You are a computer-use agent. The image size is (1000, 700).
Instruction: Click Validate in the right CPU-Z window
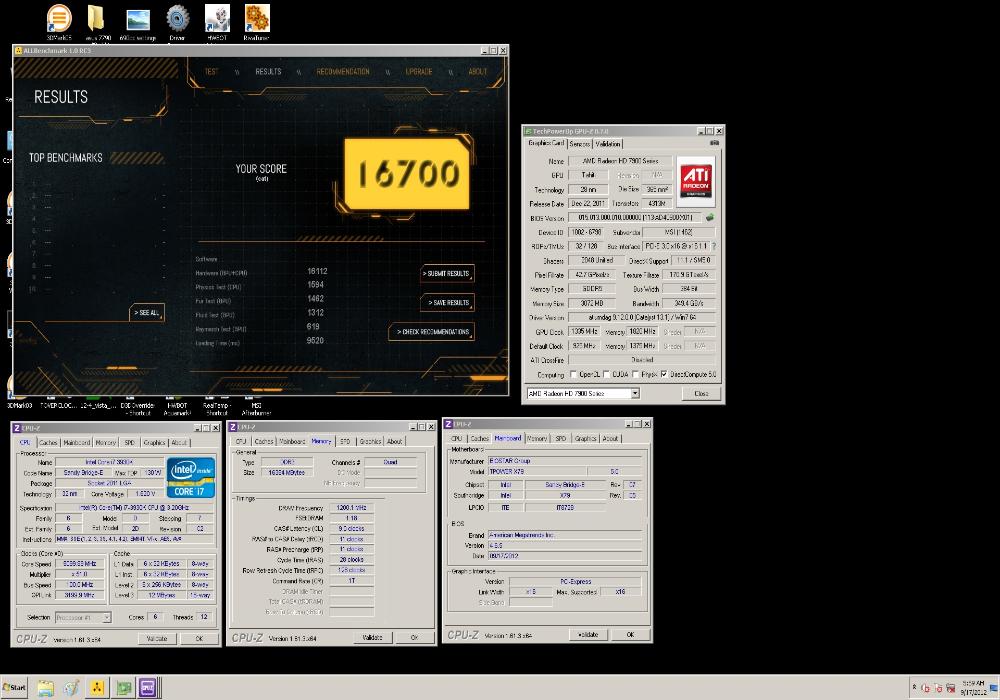click(x=588, y=634)
